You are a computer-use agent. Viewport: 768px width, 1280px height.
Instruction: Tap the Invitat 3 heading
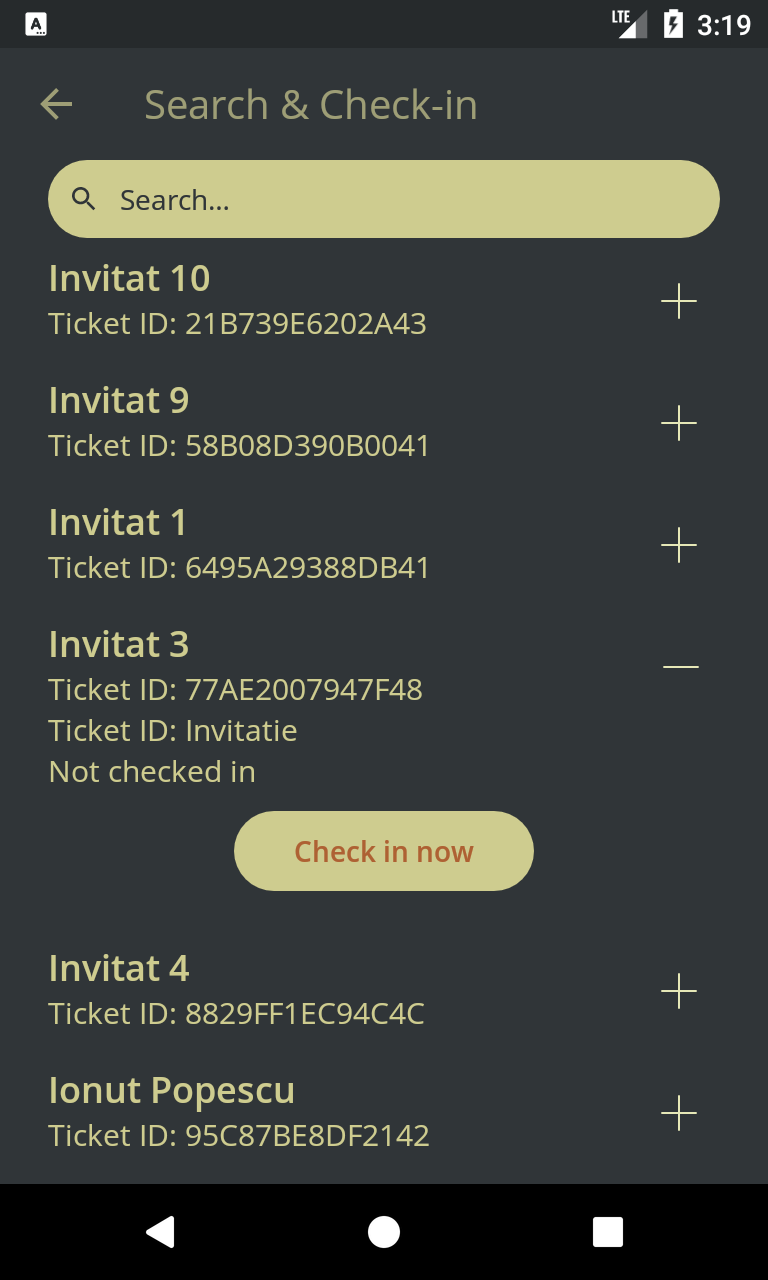coord(118,645)
